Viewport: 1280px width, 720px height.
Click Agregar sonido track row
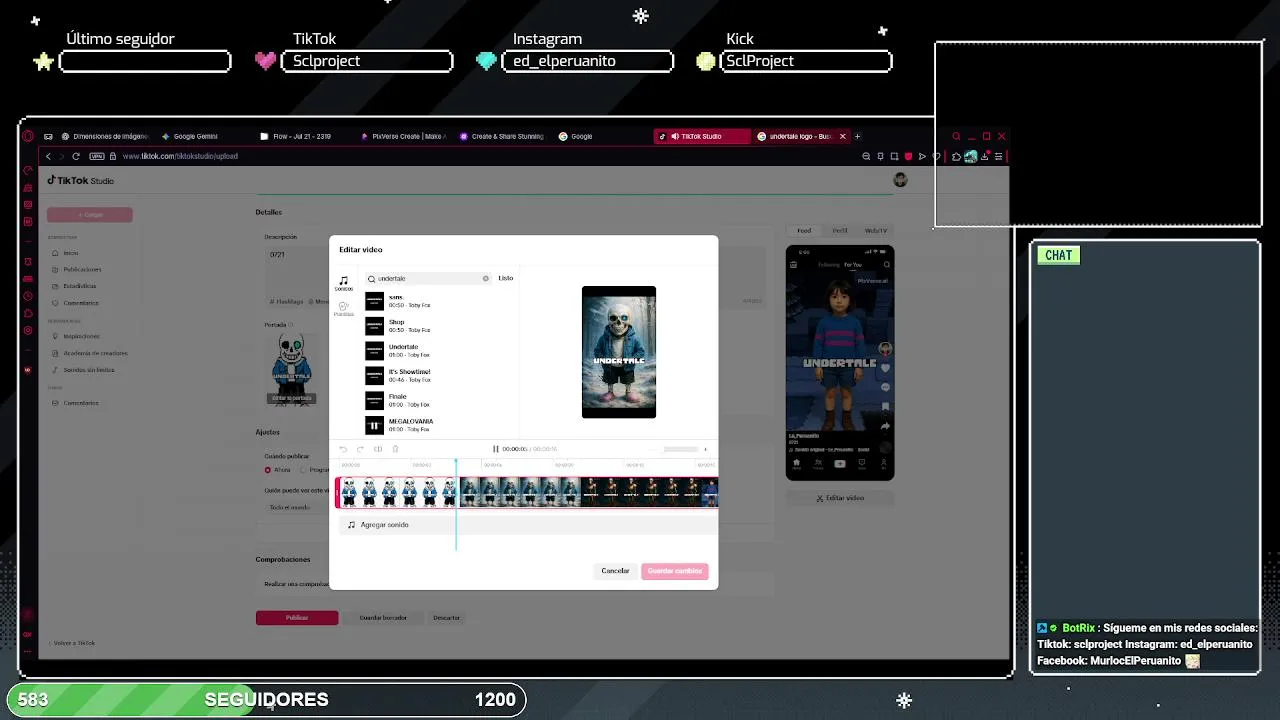coord(528,524)
